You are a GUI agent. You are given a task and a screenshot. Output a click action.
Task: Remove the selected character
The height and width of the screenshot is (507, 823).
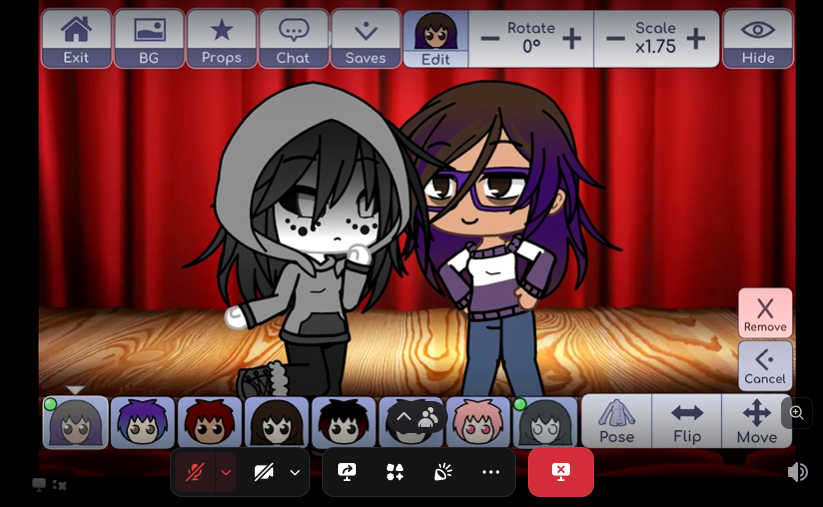[x=765, y=313]
